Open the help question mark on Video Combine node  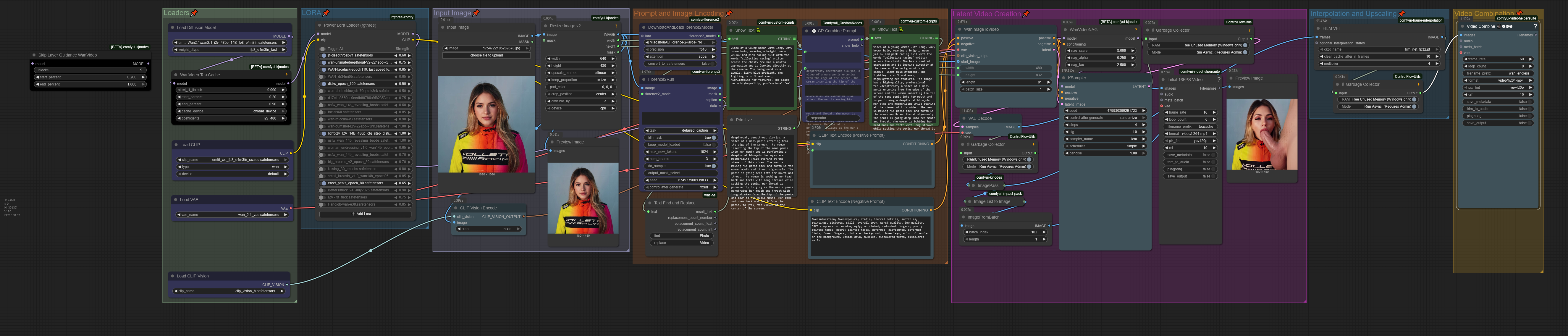click(x=1535, y=26)
